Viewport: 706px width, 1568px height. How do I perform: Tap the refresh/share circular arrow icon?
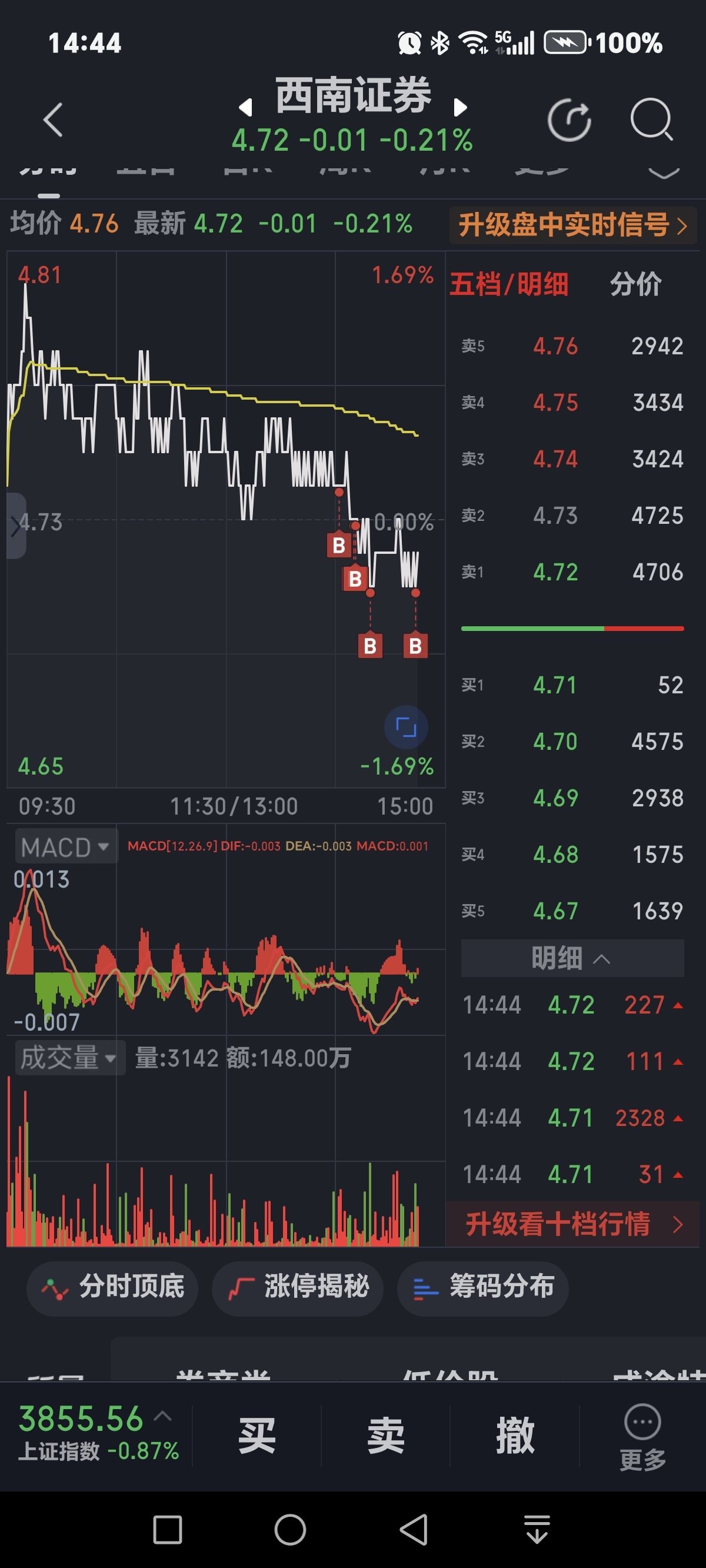click(x=569, y=119)
